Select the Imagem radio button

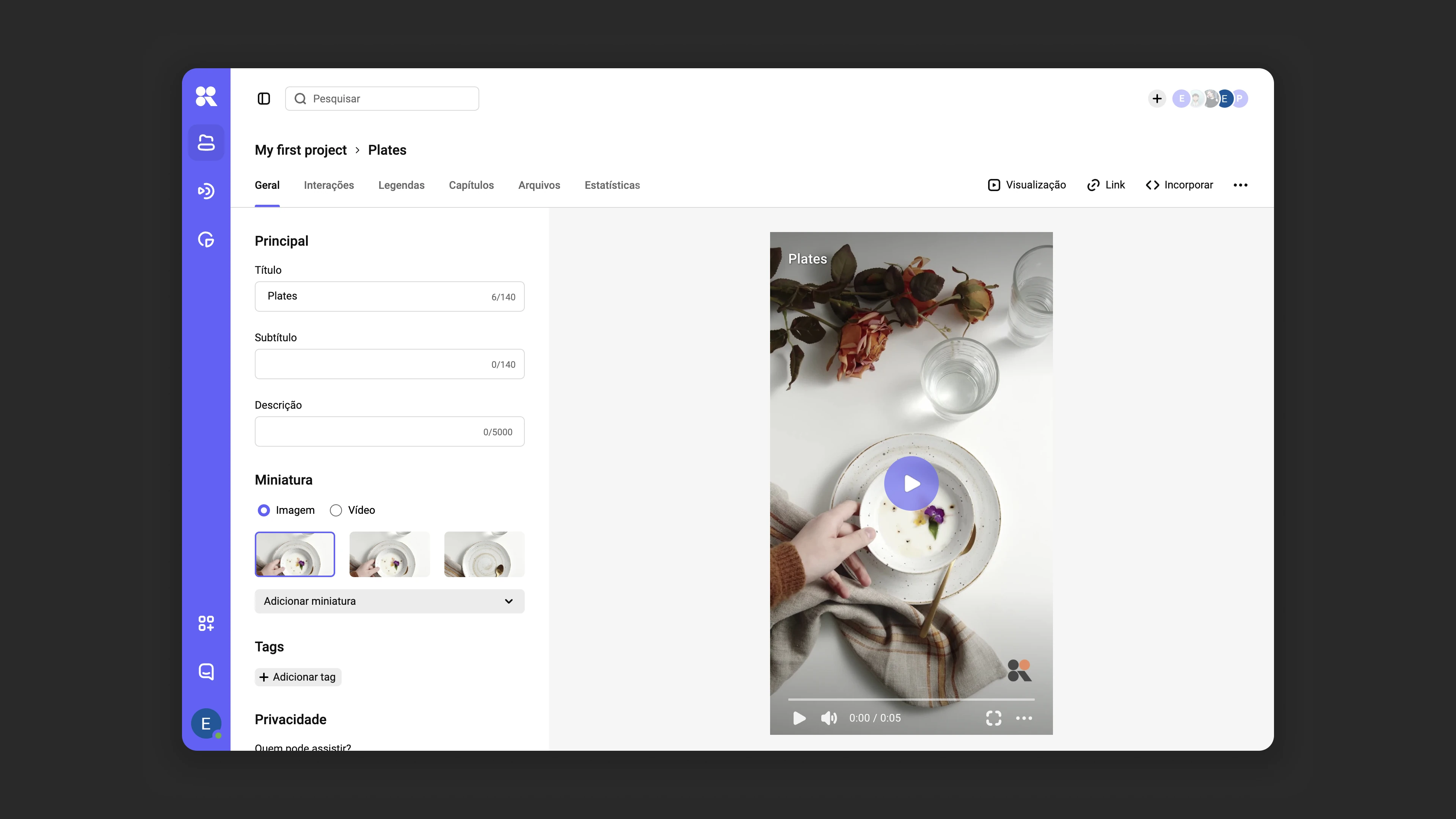[264, 510]
